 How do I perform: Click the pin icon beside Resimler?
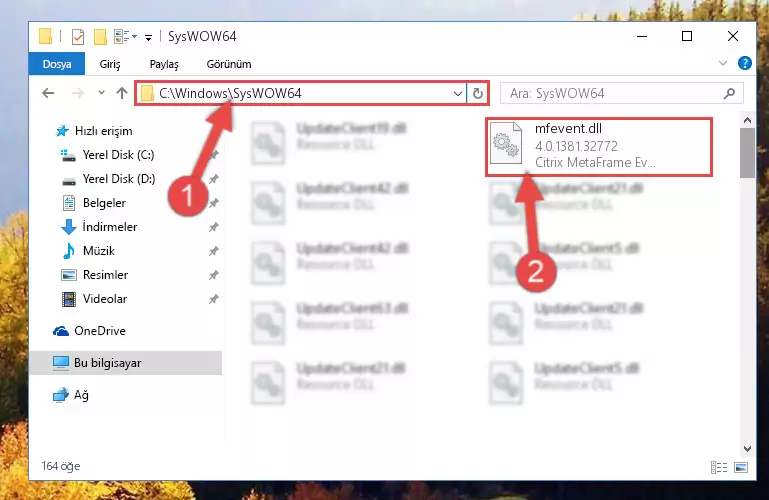pyautogui.click(x=213, y=275)
